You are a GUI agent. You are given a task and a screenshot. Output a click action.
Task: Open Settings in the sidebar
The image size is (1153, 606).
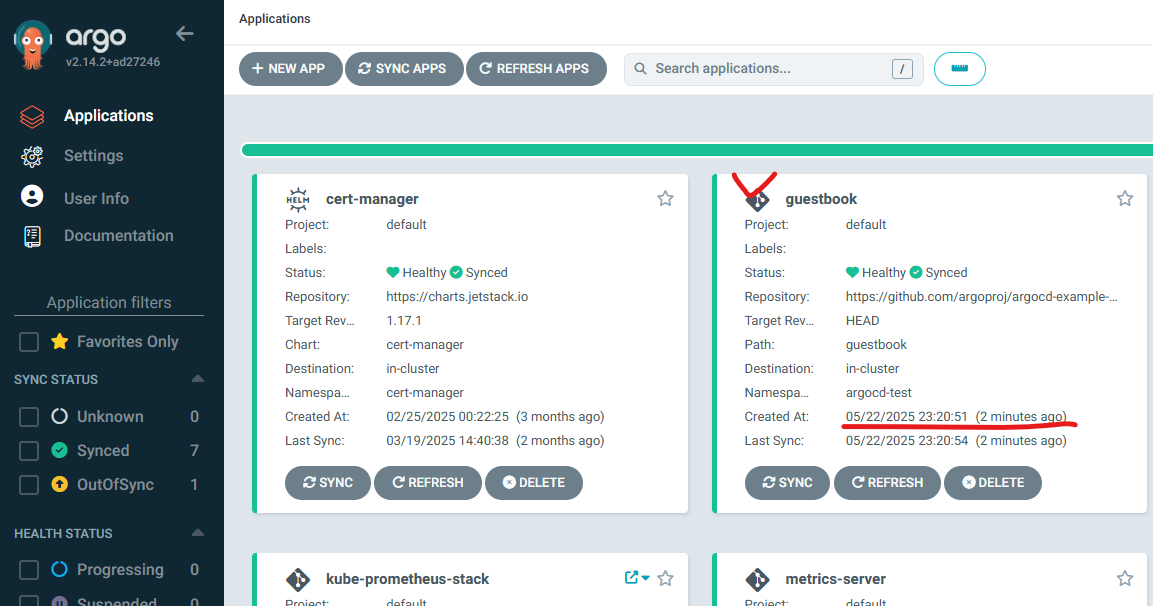click(93, 156)
